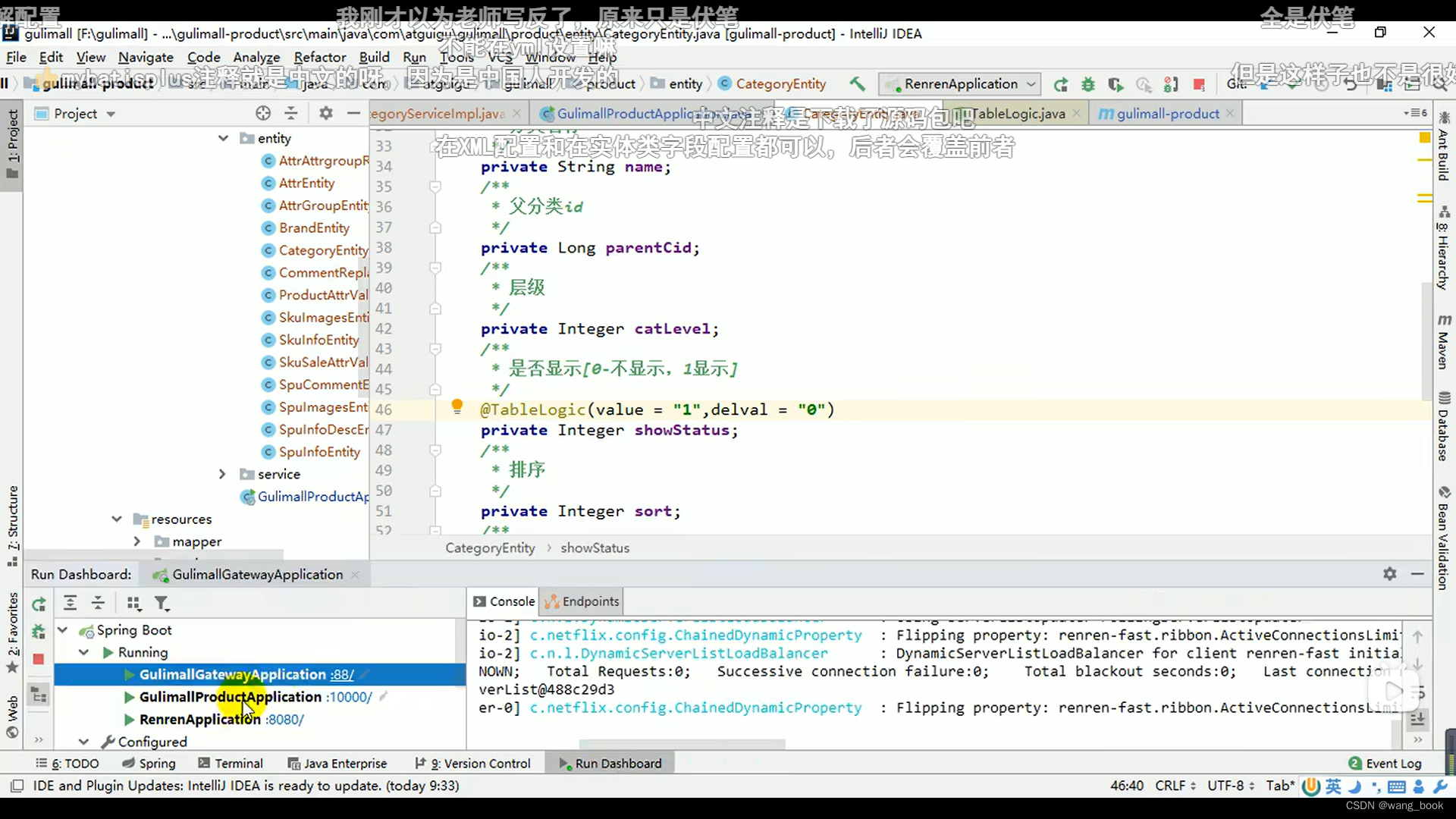The image size is (1456, 819).
Task: Click the intention lightbulb on line 46
Action: (457, 407)
